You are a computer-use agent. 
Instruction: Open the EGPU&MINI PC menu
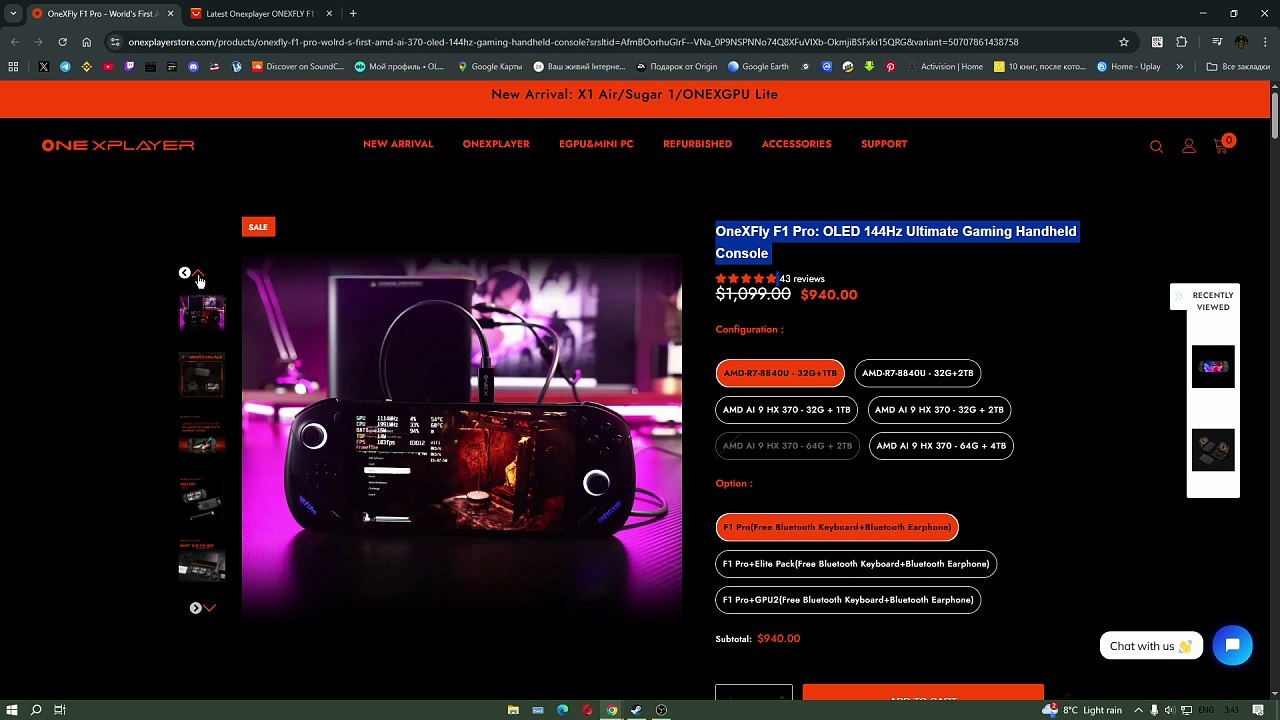pyautogui.click(x=596, y=144)
